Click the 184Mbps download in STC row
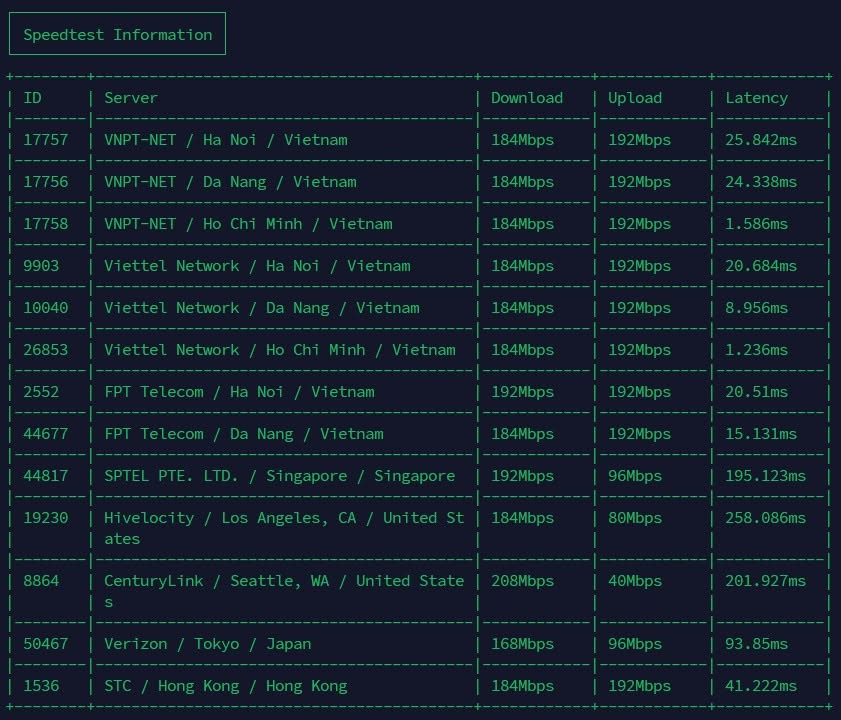 (x=522, y=686)
